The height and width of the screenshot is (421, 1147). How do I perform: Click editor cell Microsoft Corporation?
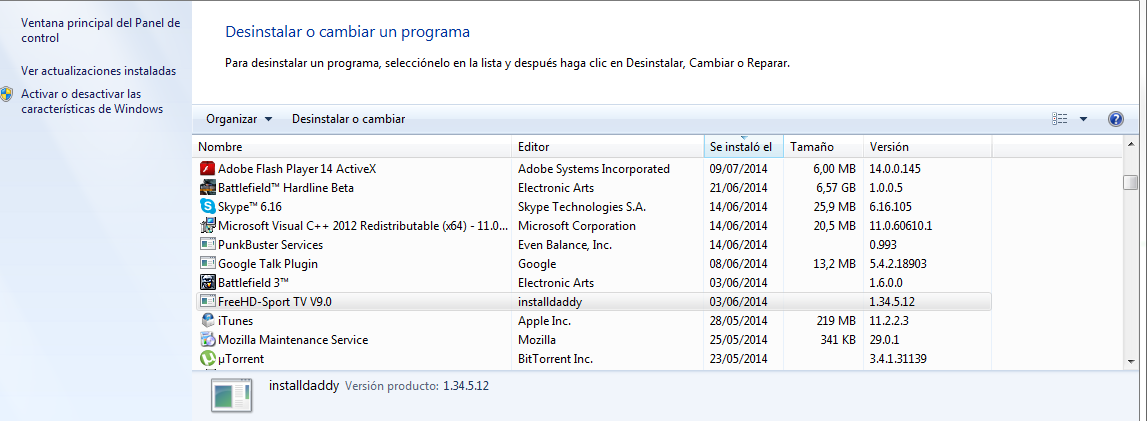pos(576,226)
